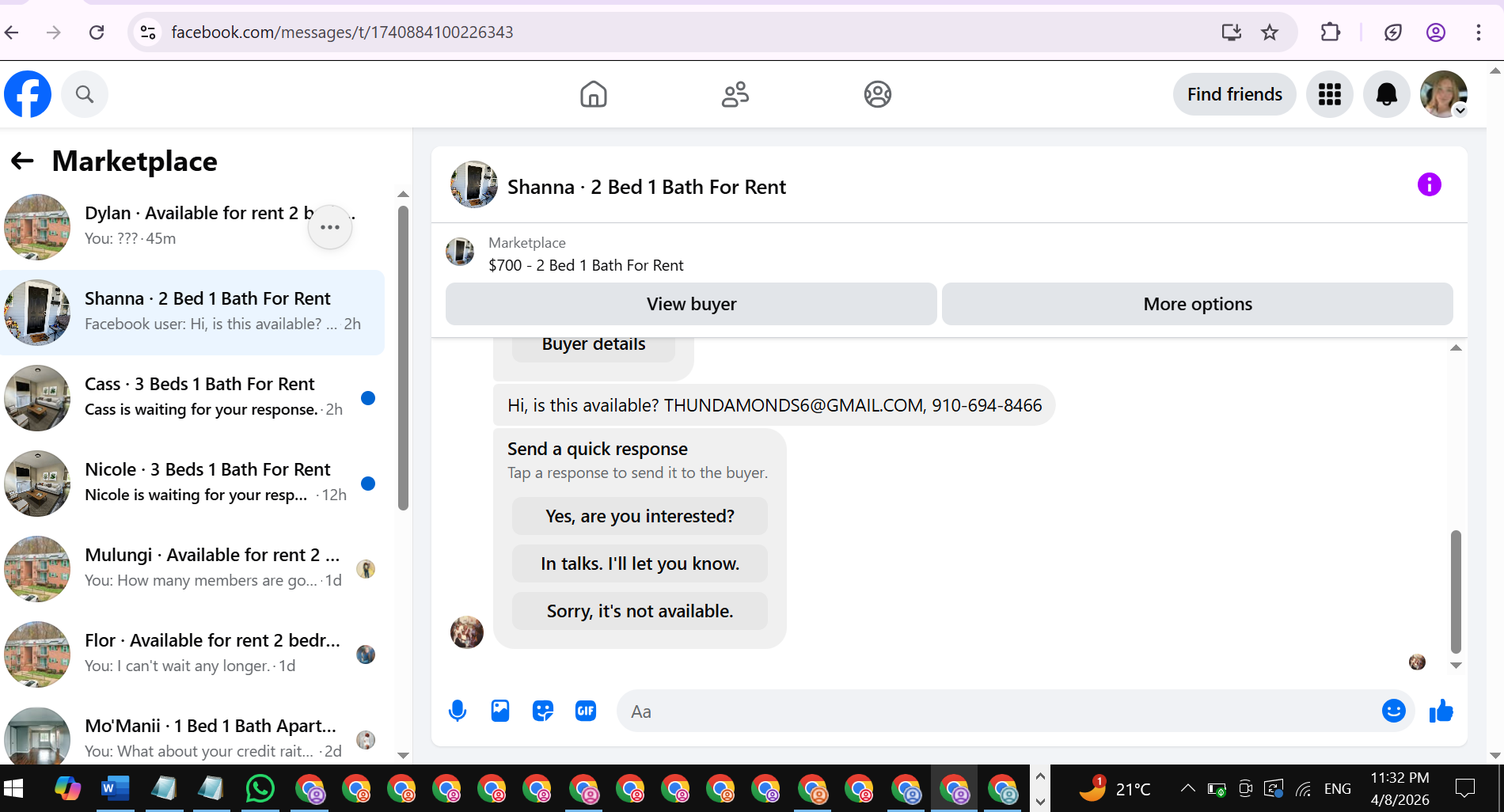
Task: Open WhatsApp from the taskbar
Action: click(260, 788)
